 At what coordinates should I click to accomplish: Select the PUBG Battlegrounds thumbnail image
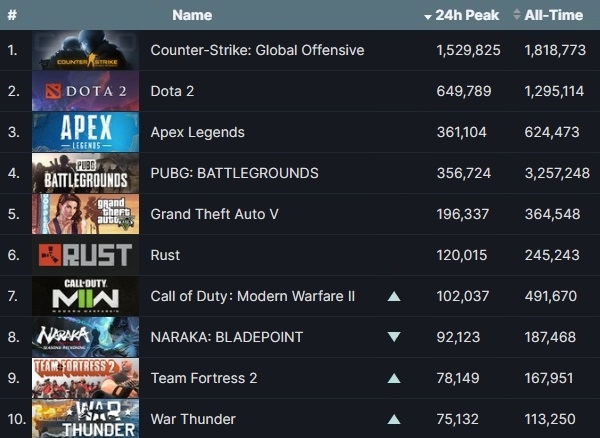[x=85, y=173]
